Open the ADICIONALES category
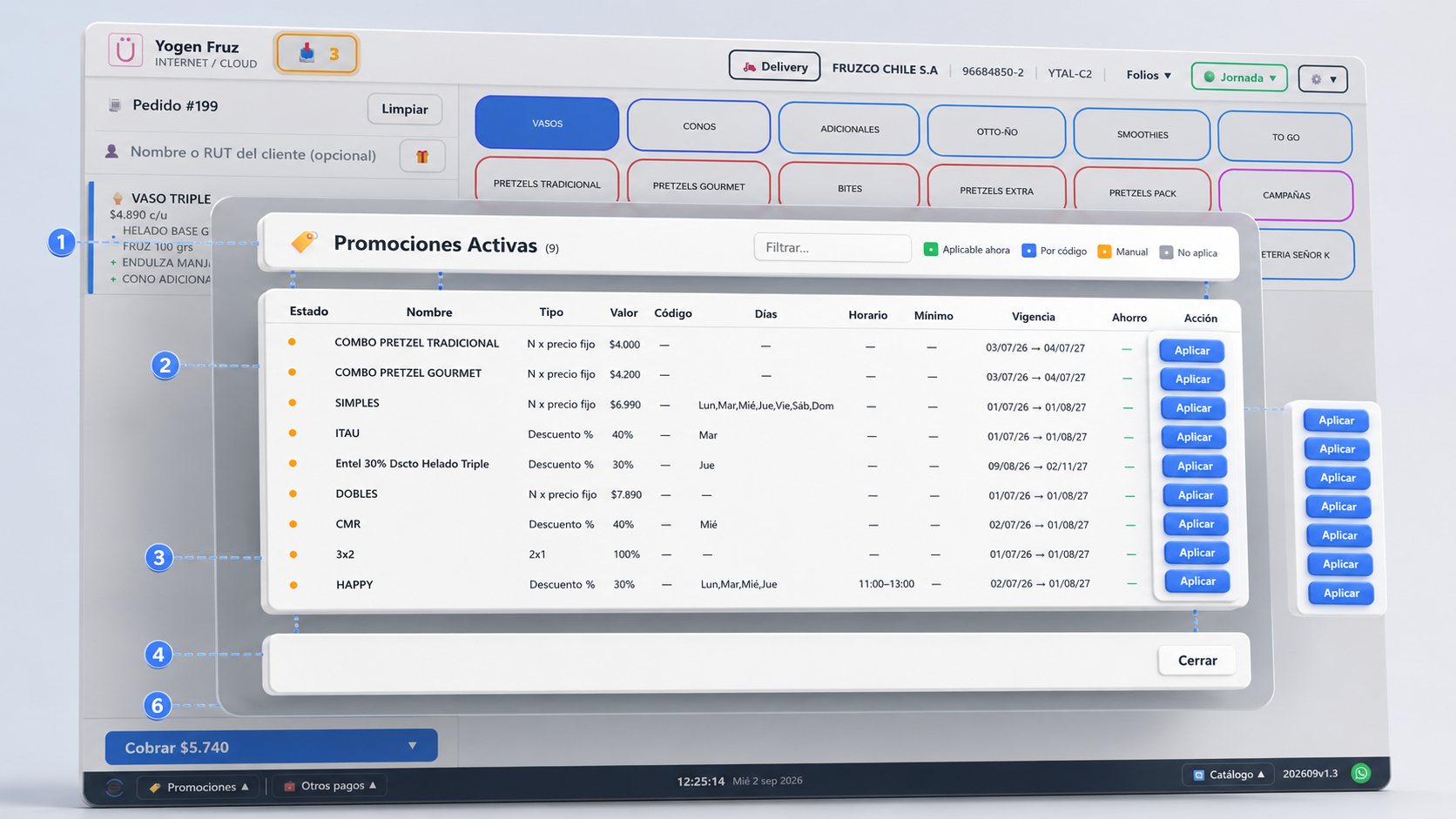 tap(849, 129)
